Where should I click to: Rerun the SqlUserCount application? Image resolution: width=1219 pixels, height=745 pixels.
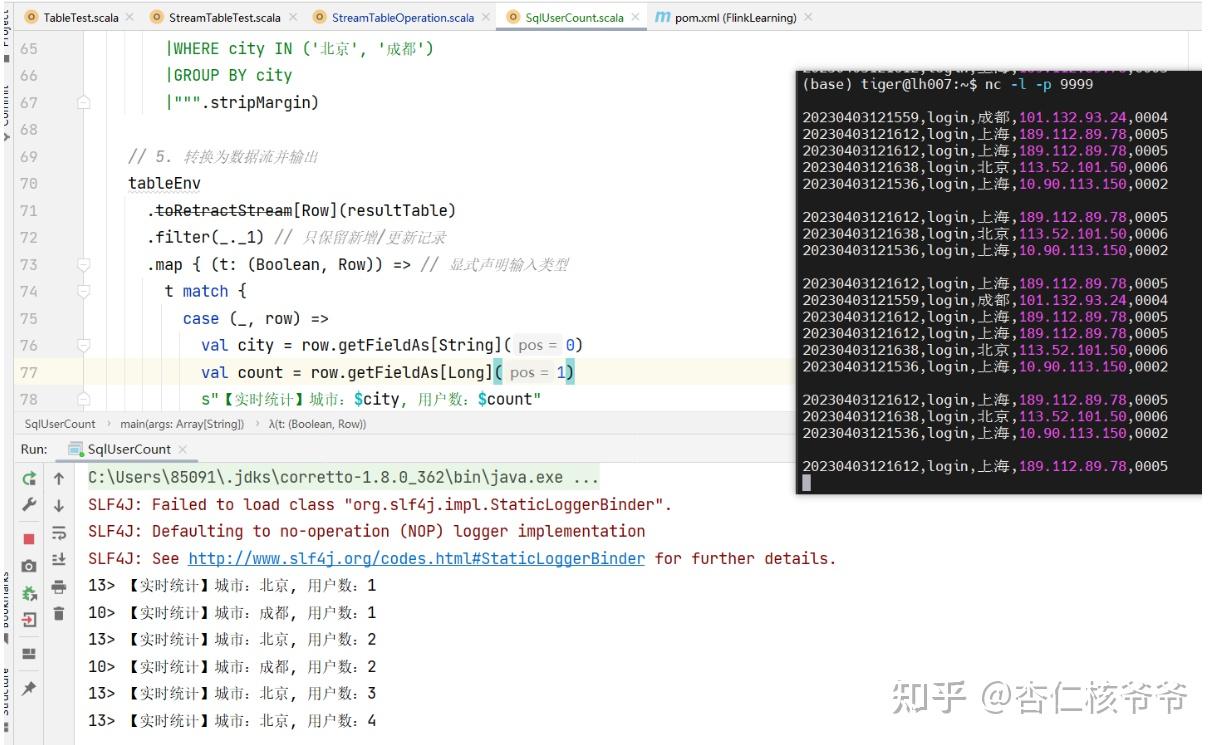(29, 480)
